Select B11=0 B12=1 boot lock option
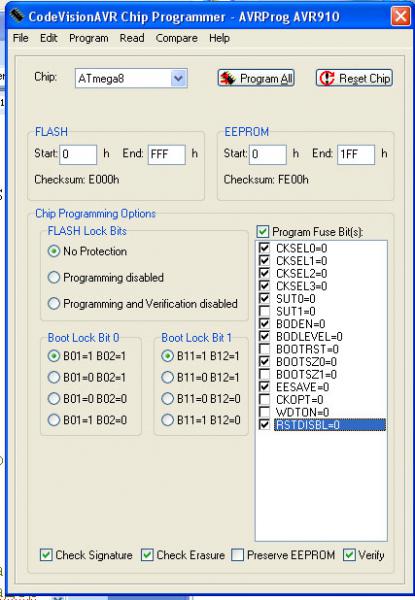Screen dimensions: 415x600 click(x=168, y=377)
